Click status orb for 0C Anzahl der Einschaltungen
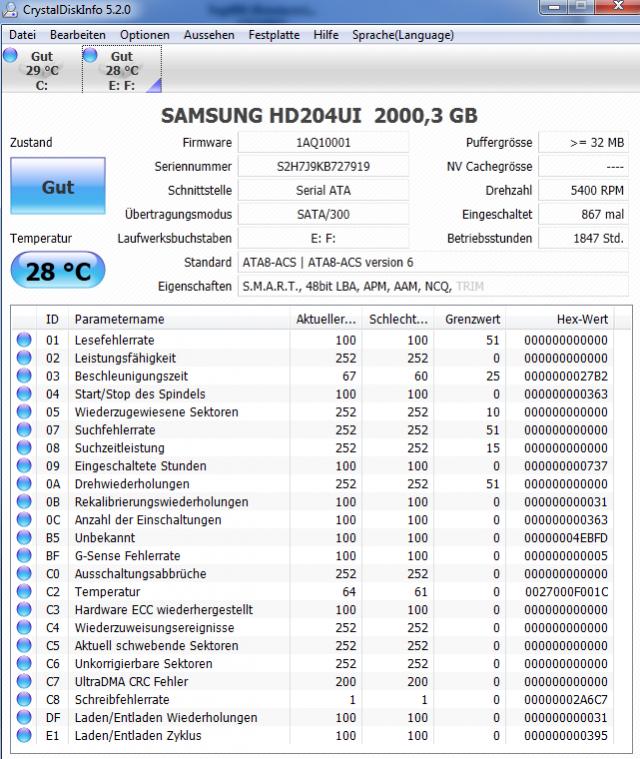This screenshot has height=759, width=640. [24, 519]
